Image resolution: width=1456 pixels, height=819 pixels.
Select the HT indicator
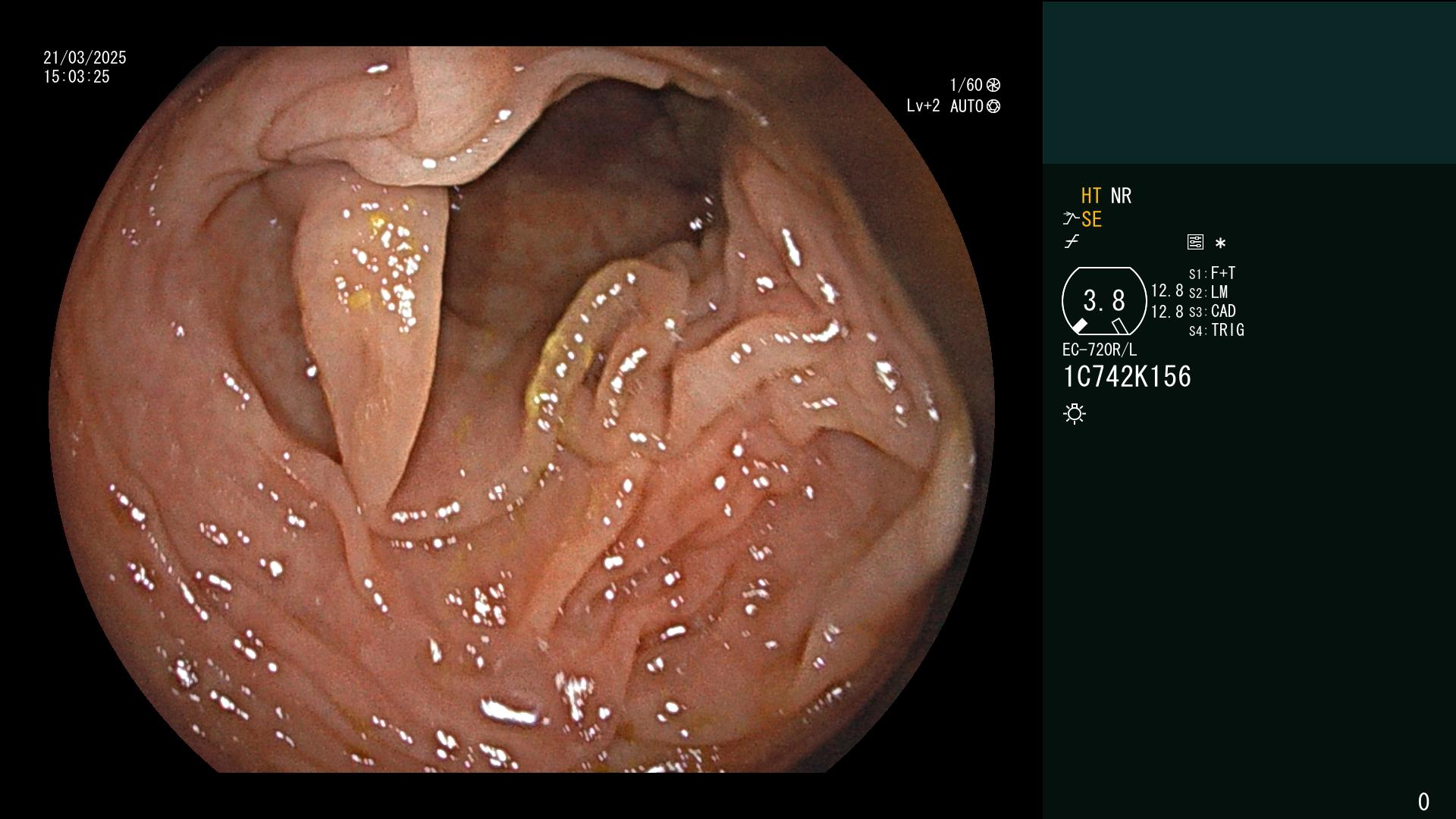pyautogui.click(x=1091, y=196)
